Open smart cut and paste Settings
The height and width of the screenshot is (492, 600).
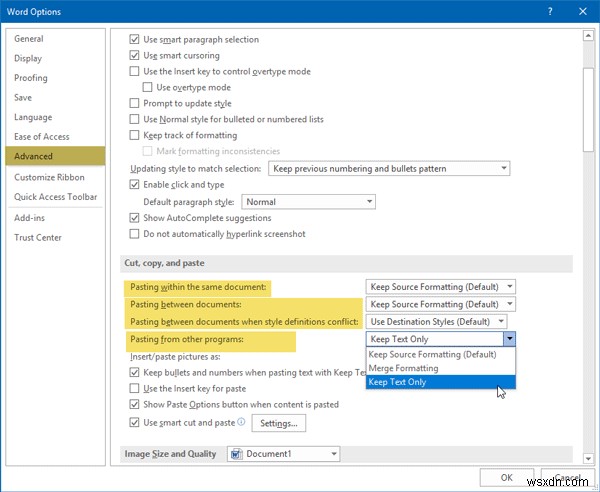pos(279,423)
